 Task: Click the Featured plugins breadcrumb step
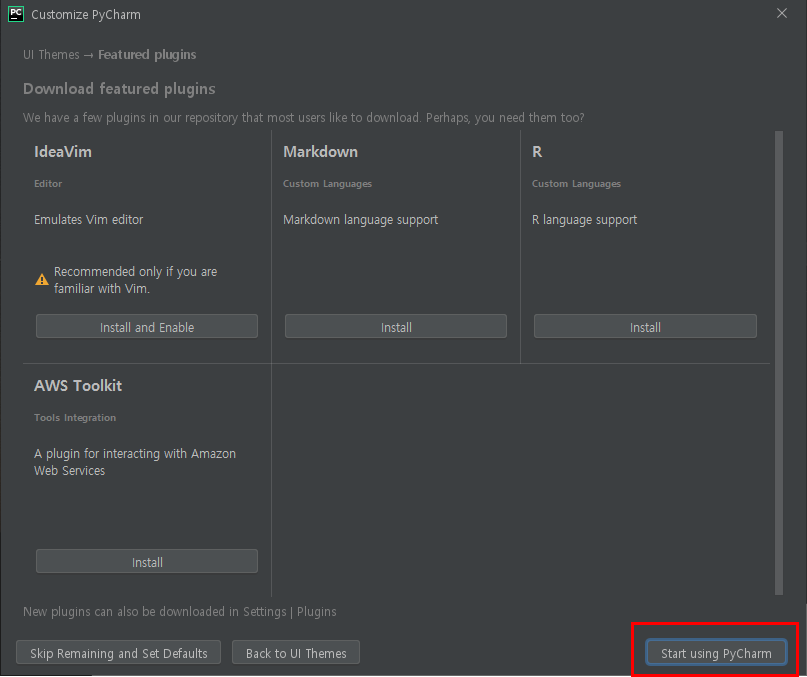pyautogui.click(x=147, y=55)
